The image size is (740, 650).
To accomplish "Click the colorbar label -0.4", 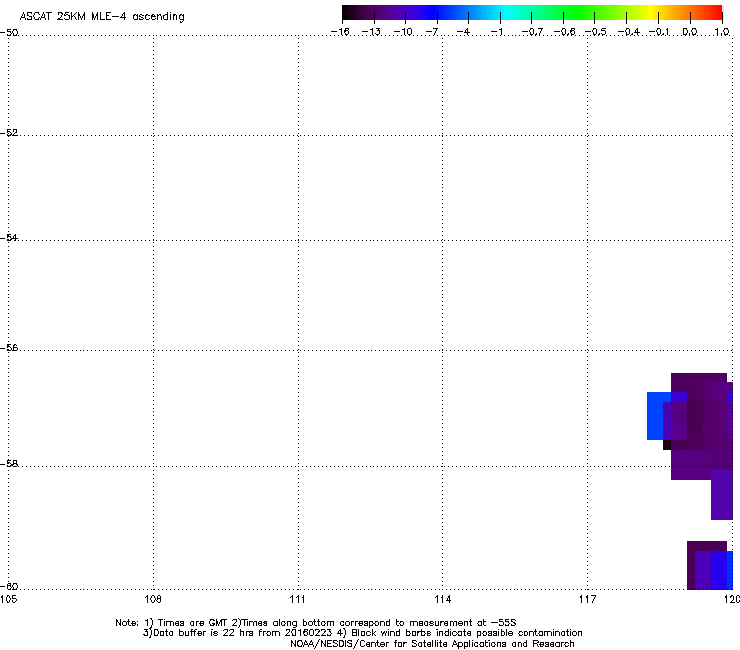I will (629, 32).
